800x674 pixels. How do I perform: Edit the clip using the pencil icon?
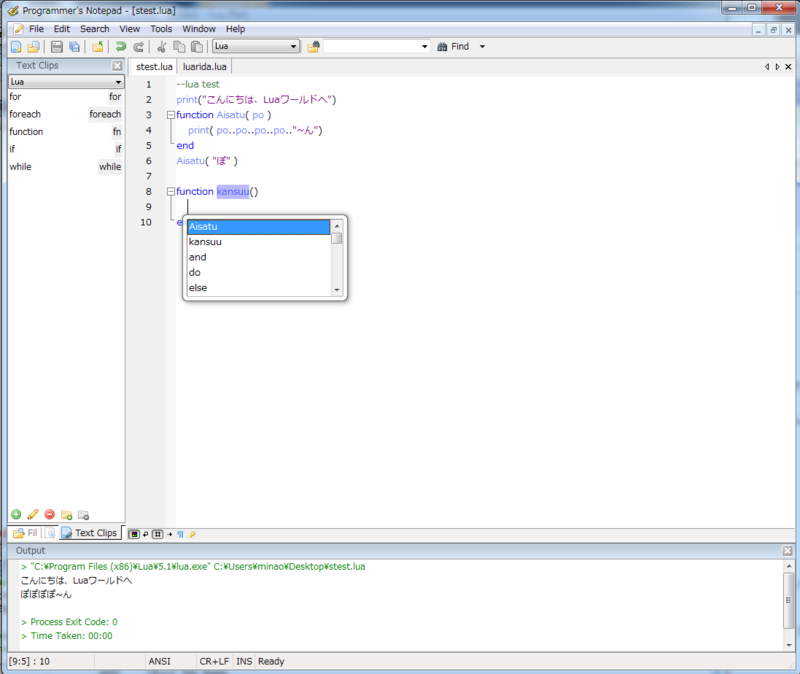coord(33,514)
